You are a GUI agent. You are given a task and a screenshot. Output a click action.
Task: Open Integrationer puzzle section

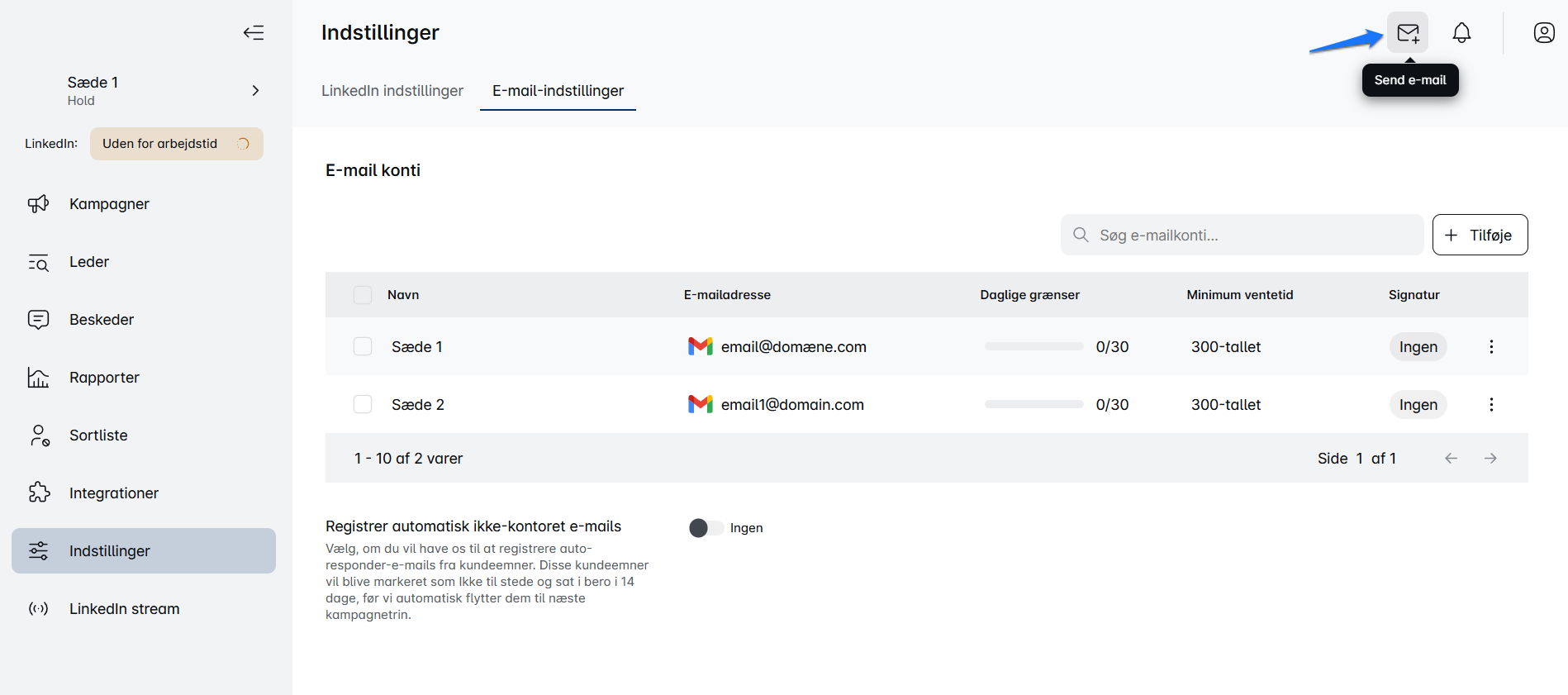(113, 493)
